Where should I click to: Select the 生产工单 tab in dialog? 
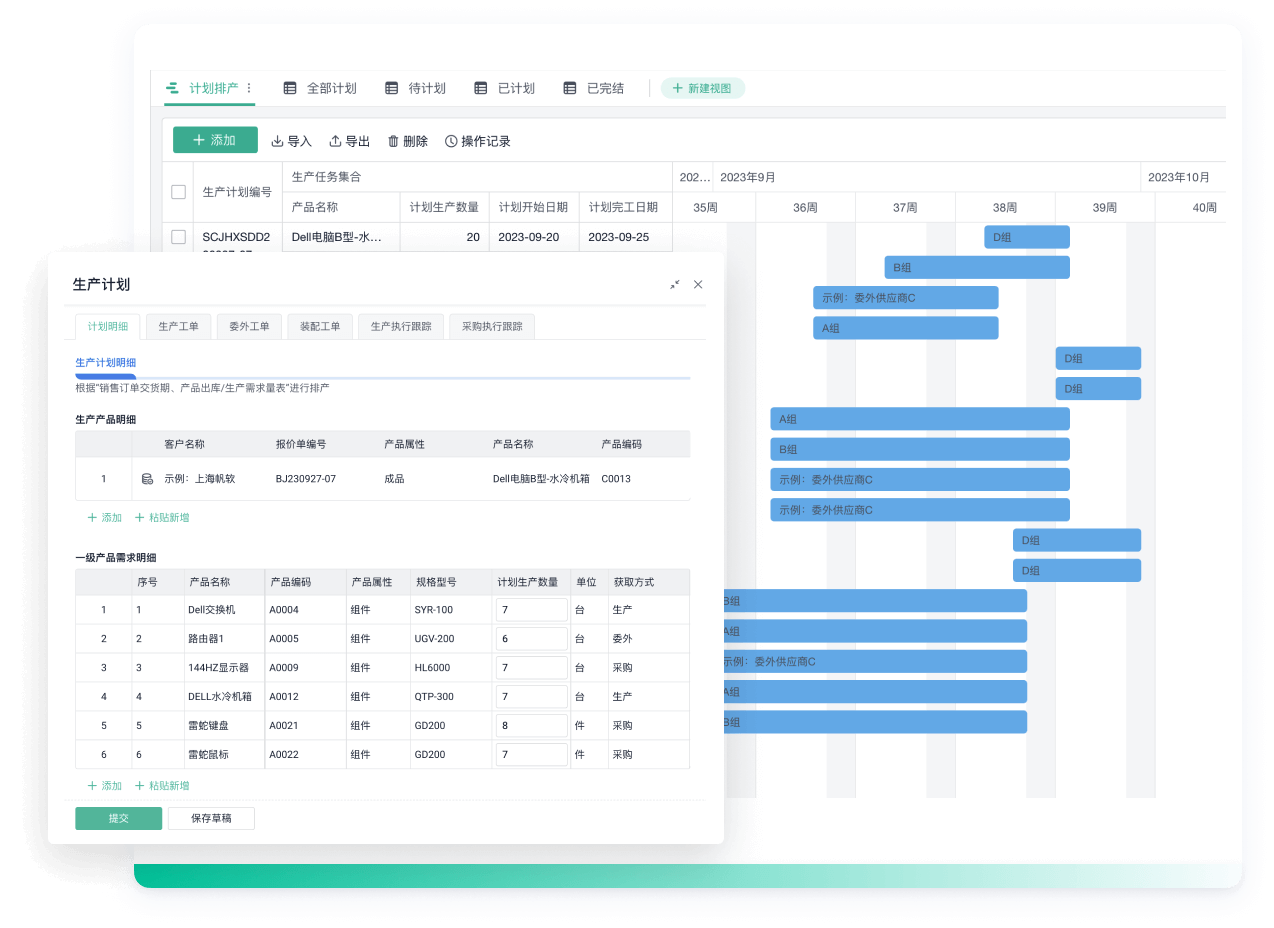[x=178, y=326]
